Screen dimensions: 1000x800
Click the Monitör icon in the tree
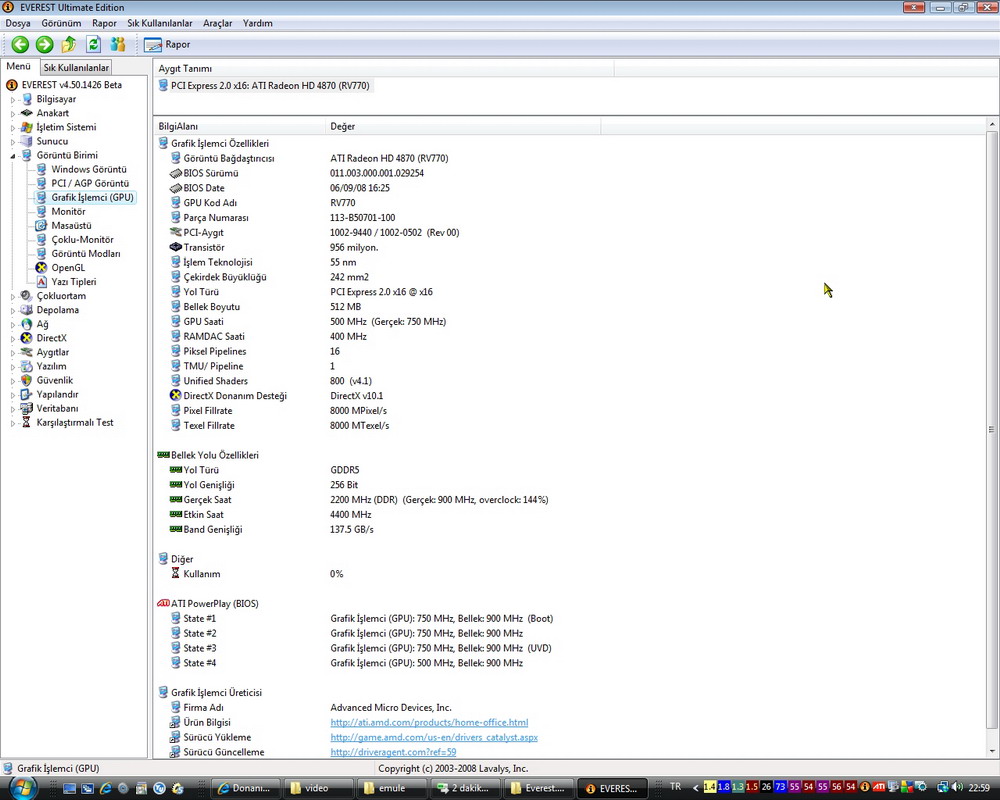pyautogui.click(x=41, y=211)
